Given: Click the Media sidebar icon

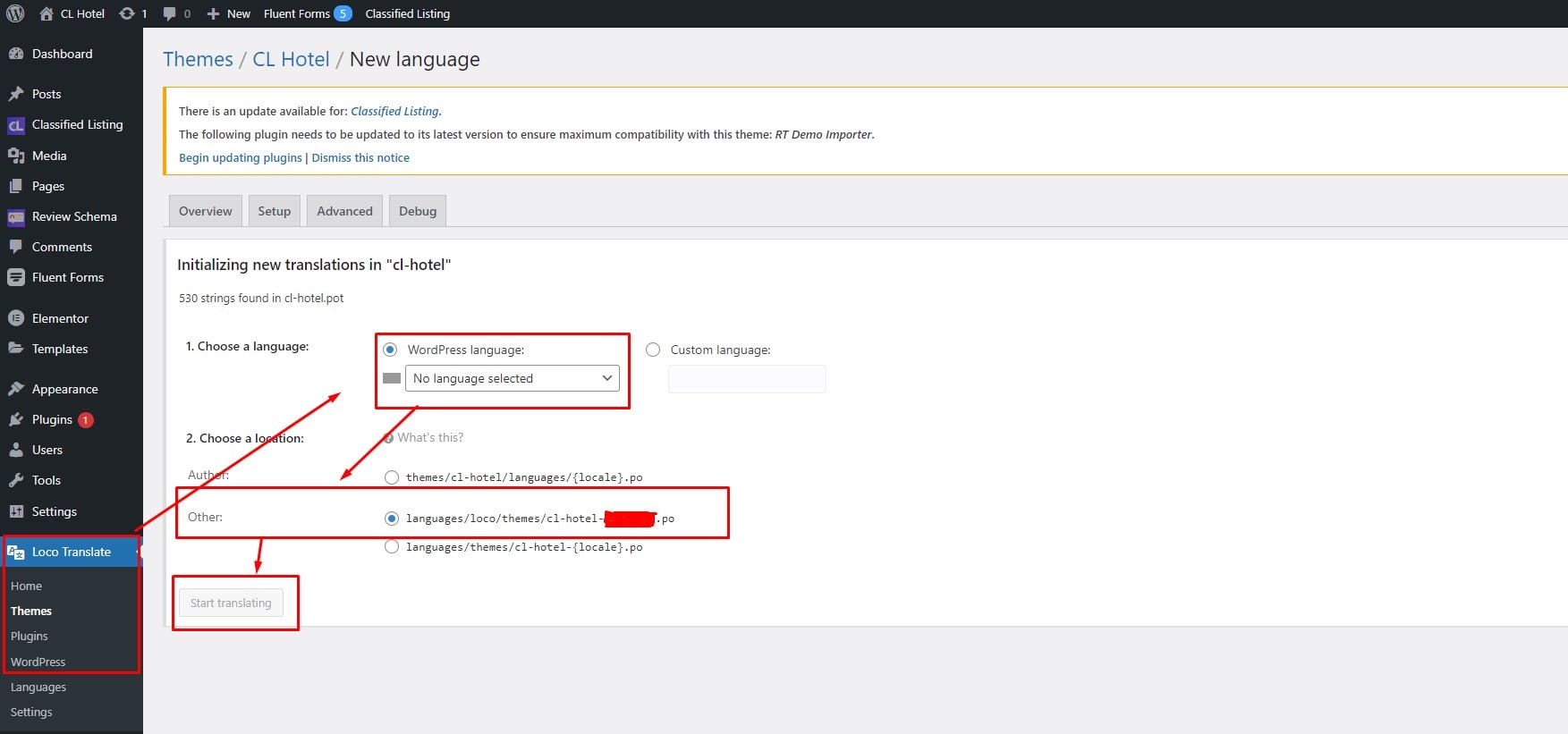Looking at the screenshot, I should (16, 156).
